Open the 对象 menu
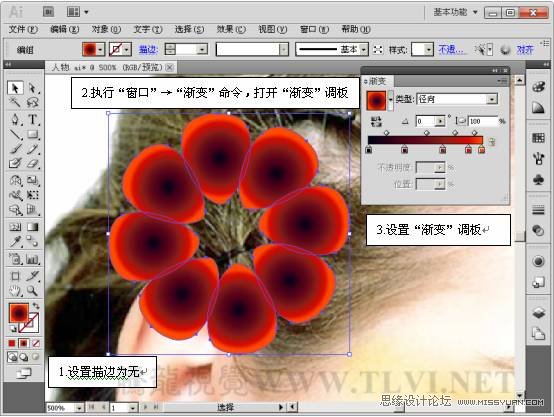554x417 pixels. [x=106, y=29]
